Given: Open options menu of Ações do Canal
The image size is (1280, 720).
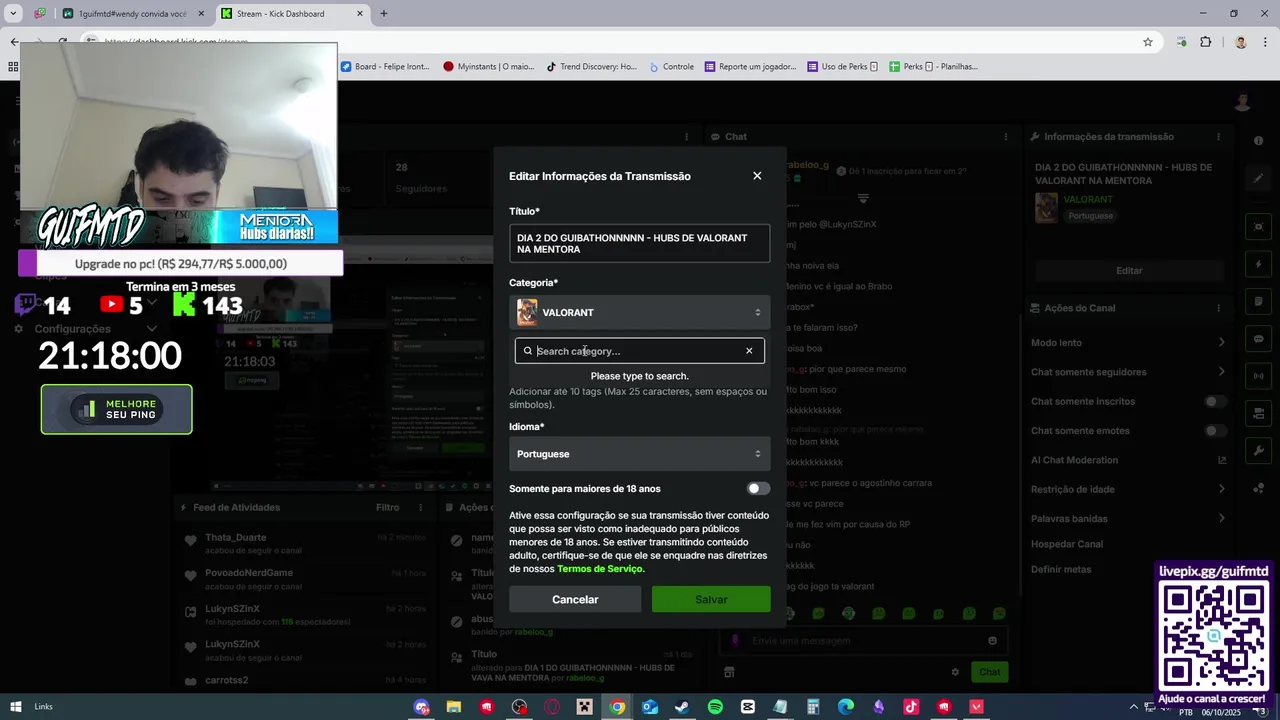Looking at the screenshot, I should click(1218, 308).
